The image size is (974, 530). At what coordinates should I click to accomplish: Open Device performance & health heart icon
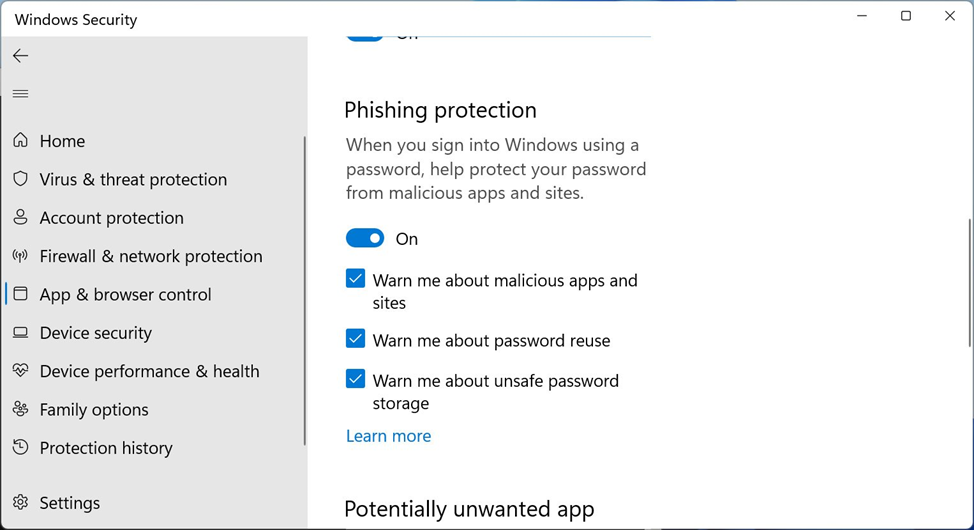[x=20, y=371]
